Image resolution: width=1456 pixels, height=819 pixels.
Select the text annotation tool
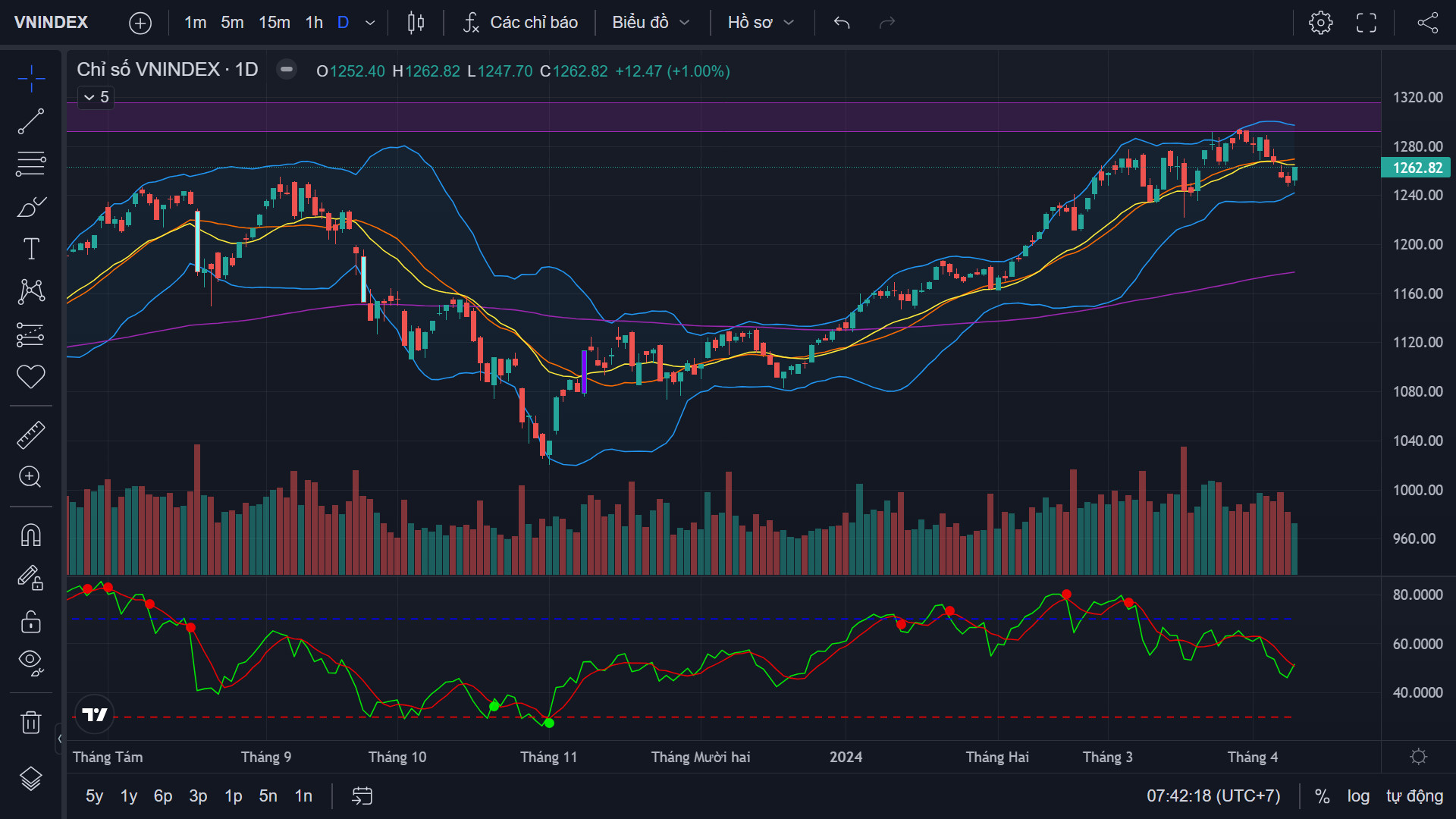pos(30,249)
